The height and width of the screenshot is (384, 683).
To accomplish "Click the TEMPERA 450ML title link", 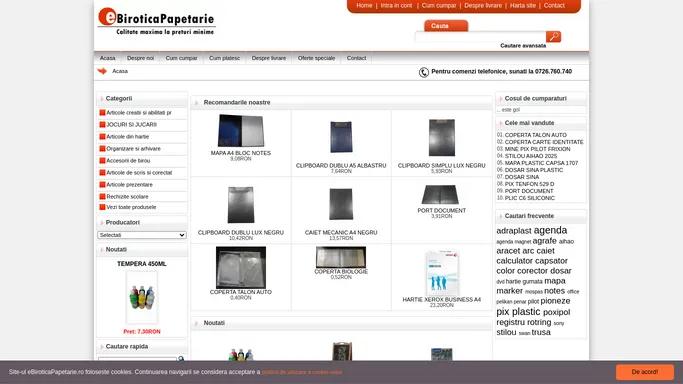I will [142, 264].
